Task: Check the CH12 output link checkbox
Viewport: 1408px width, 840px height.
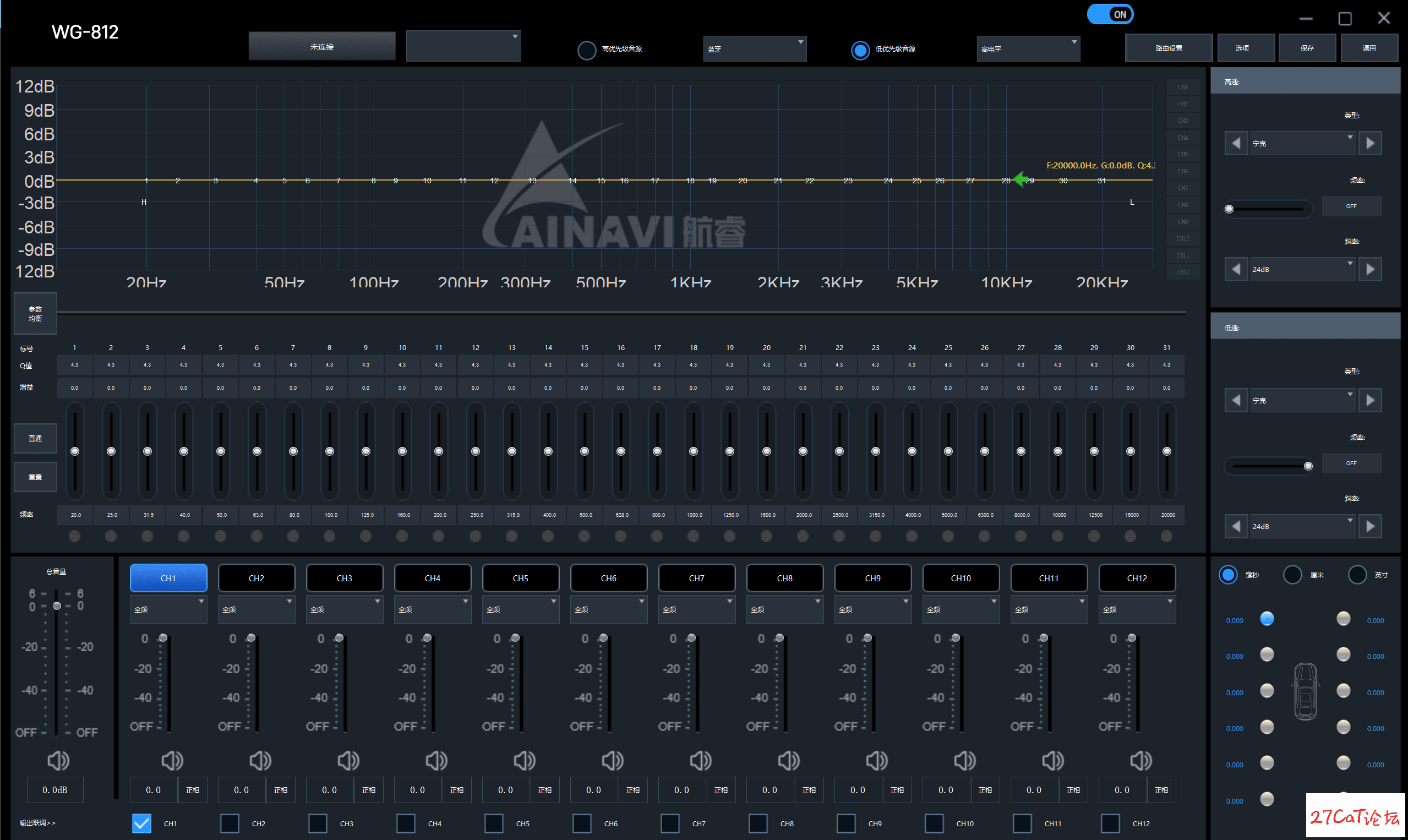Action: (x=1110, y=823)
